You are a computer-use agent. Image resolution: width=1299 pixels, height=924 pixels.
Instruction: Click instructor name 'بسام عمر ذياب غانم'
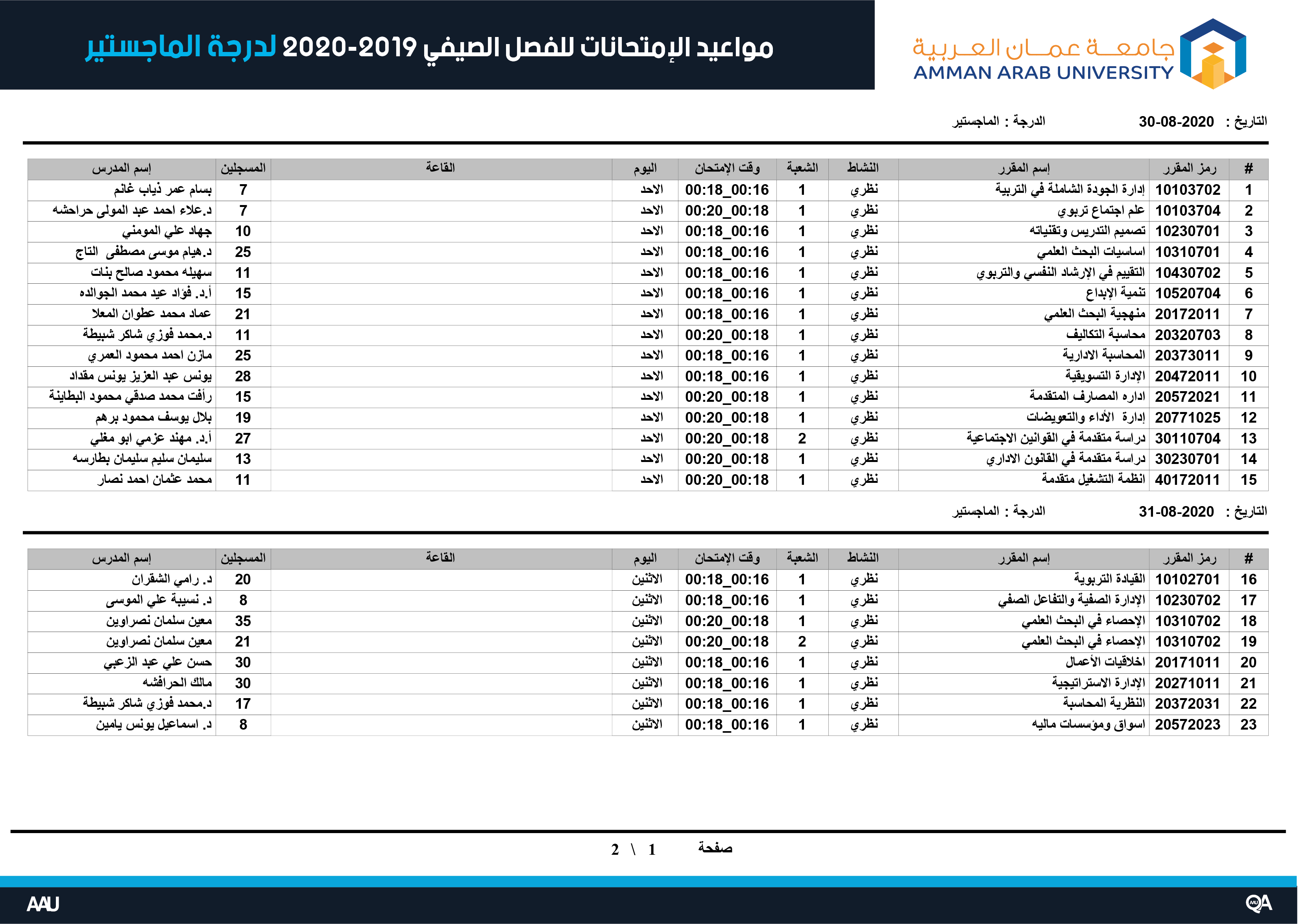[x=163, y=189]
